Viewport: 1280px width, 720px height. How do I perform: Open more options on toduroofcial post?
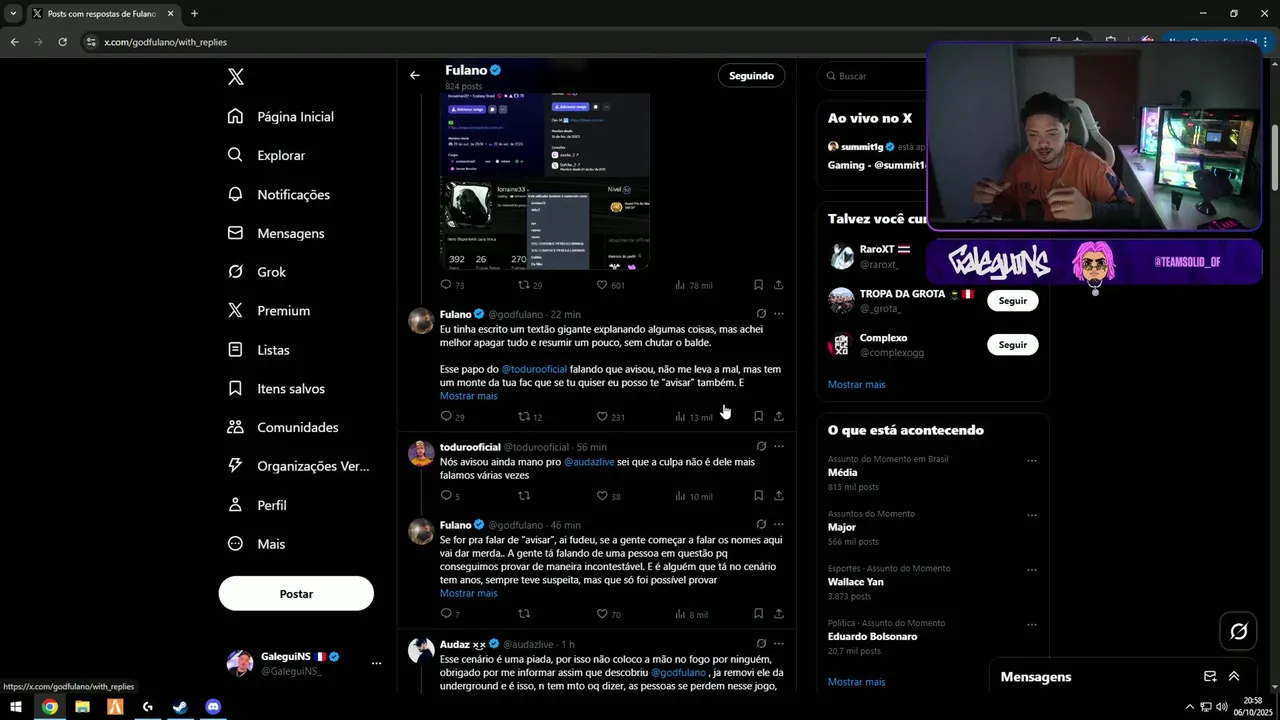pyautogui.click(x=779, y=447)
